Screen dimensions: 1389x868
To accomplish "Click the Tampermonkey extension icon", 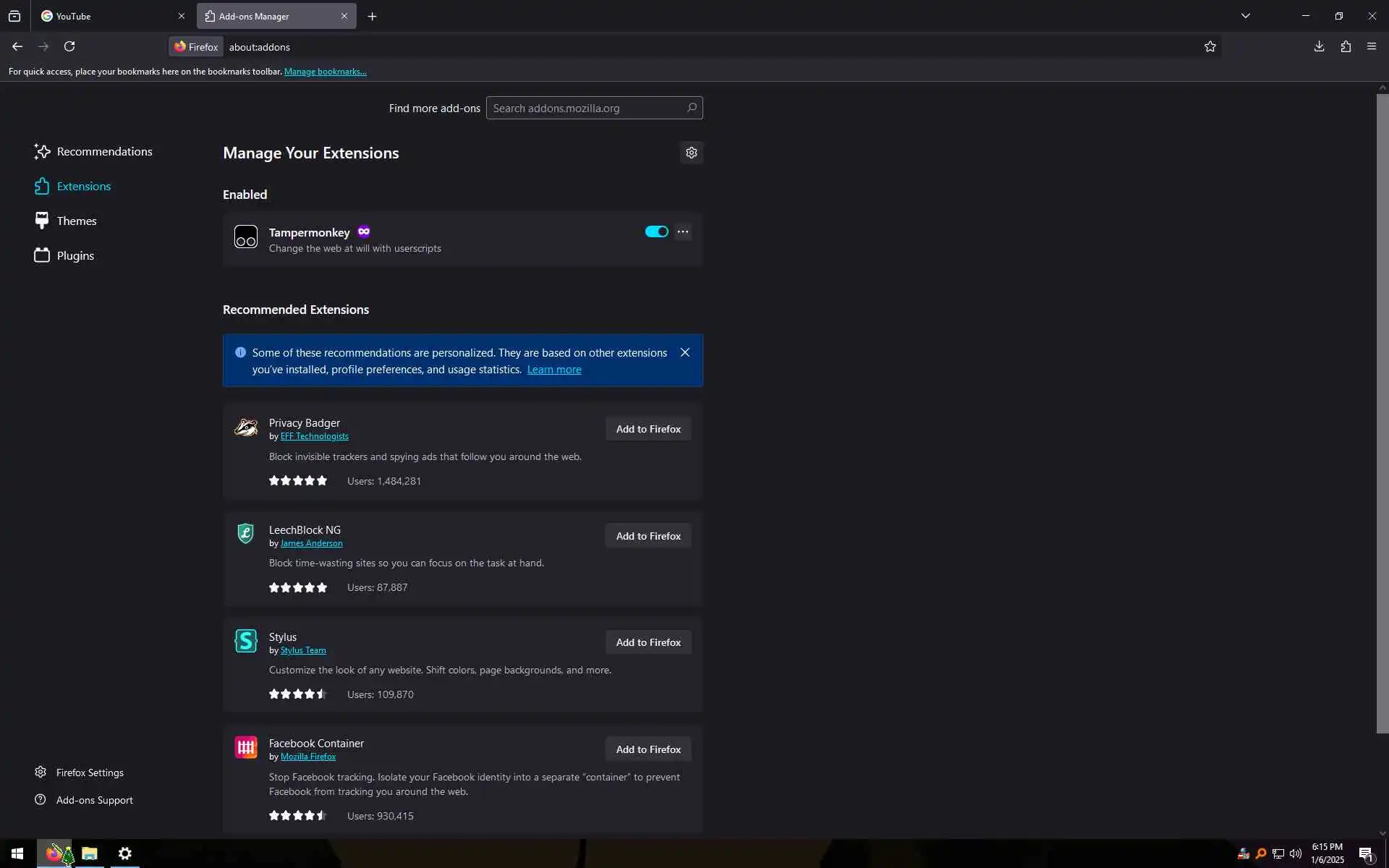I will pyautogui.click(x=246, y=237).
